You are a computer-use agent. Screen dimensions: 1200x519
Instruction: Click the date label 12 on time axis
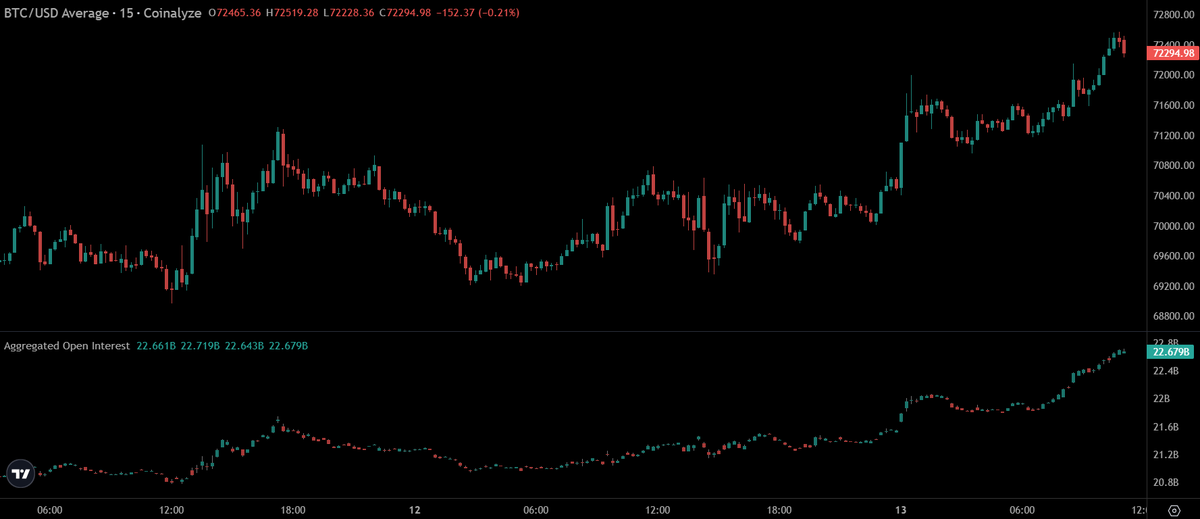pos(414,510)
